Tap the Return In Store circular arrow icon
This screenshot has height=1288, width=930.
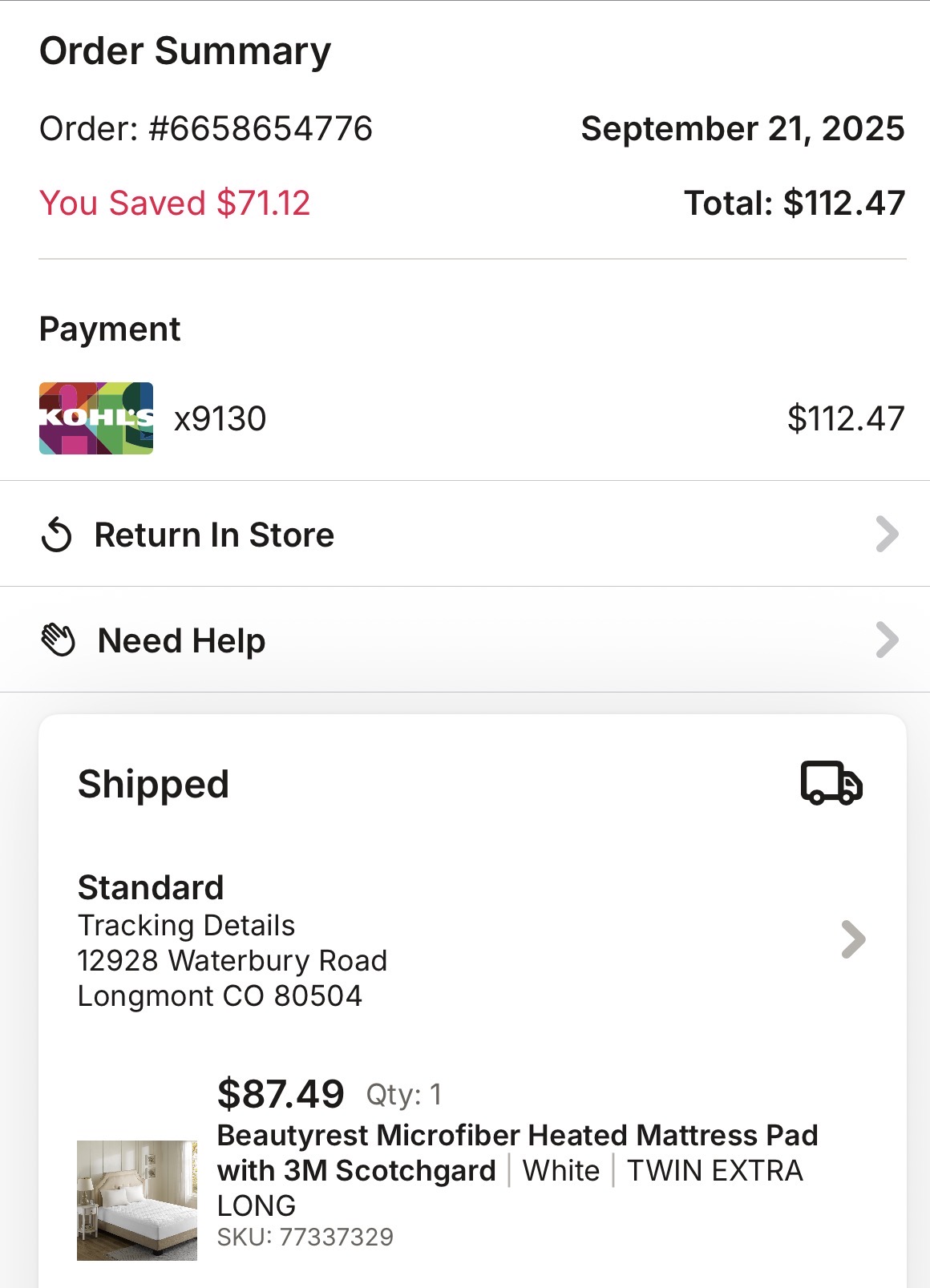coord(57,535)
